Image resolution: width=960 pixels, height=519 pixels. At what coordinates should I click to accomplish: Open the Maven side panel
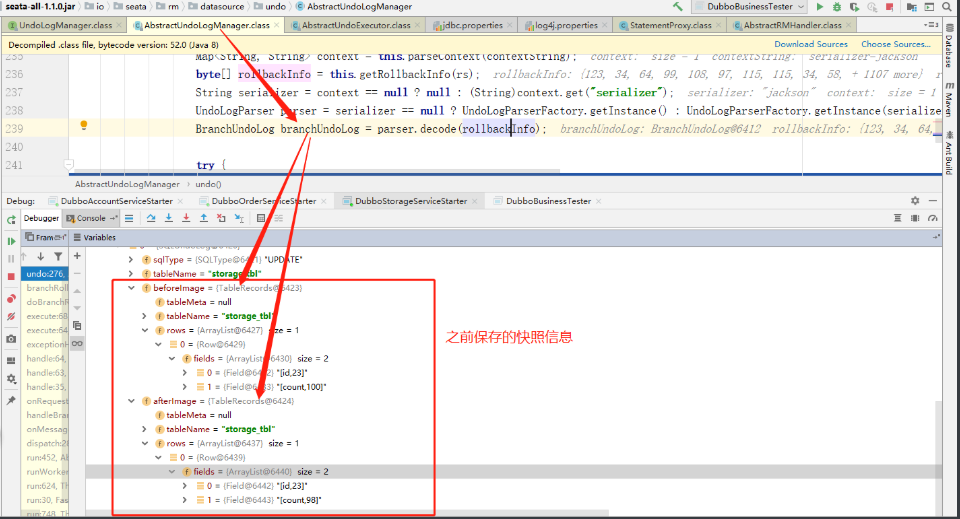click(949, 99)
